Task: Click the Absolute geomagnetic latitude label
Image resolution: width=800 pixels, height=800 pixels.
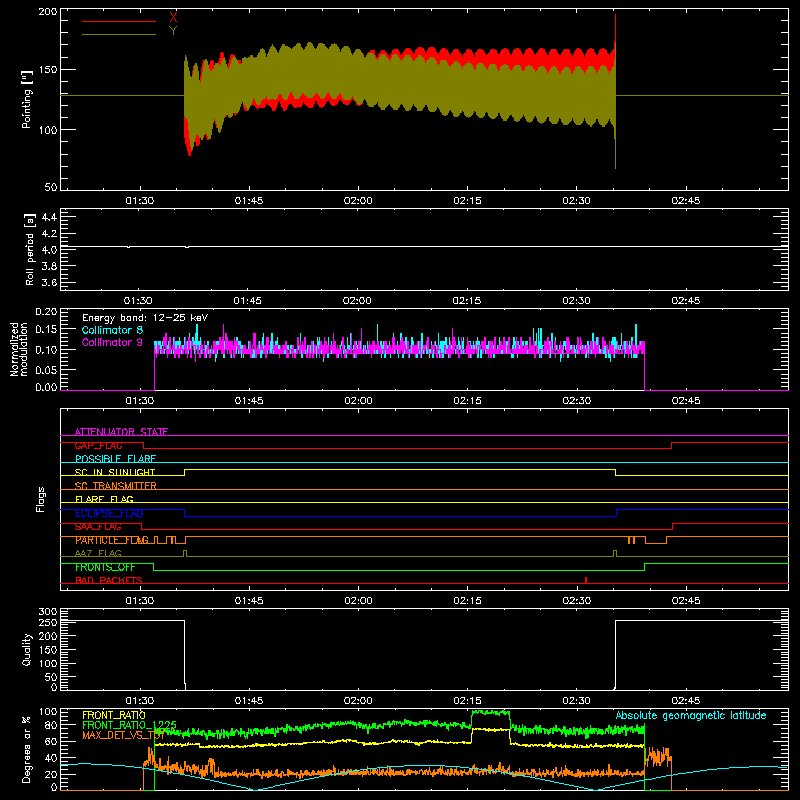Action: [x=691, y=715]
